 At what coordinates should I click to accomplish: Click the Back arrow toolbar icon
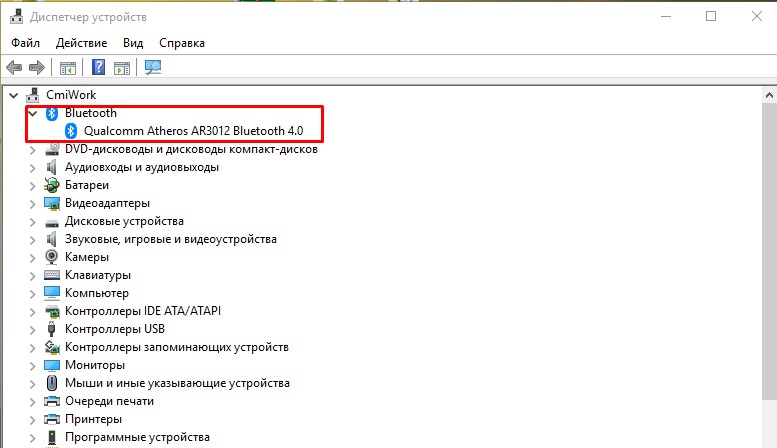tap(14, 67)
